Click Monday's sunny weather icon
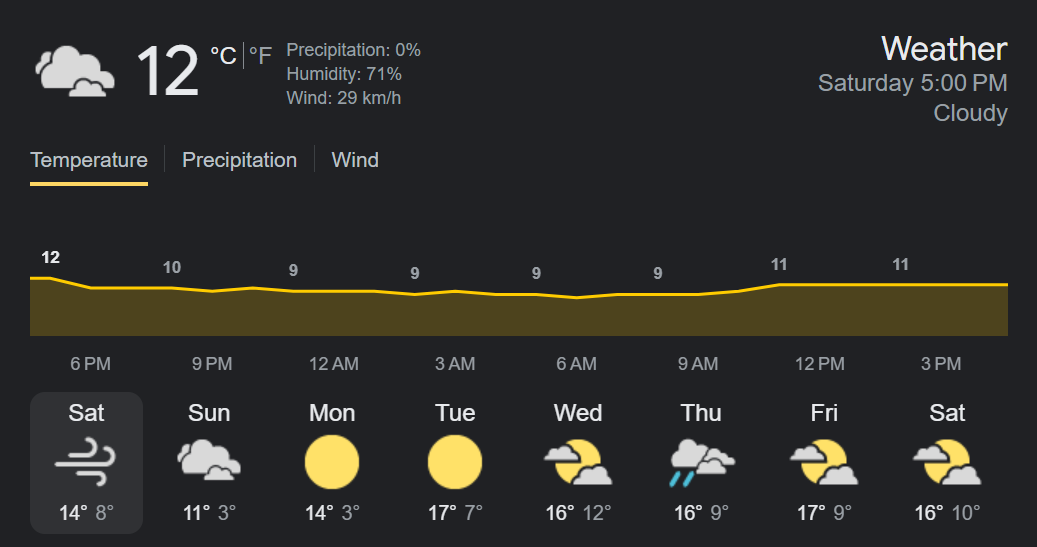 332,462
